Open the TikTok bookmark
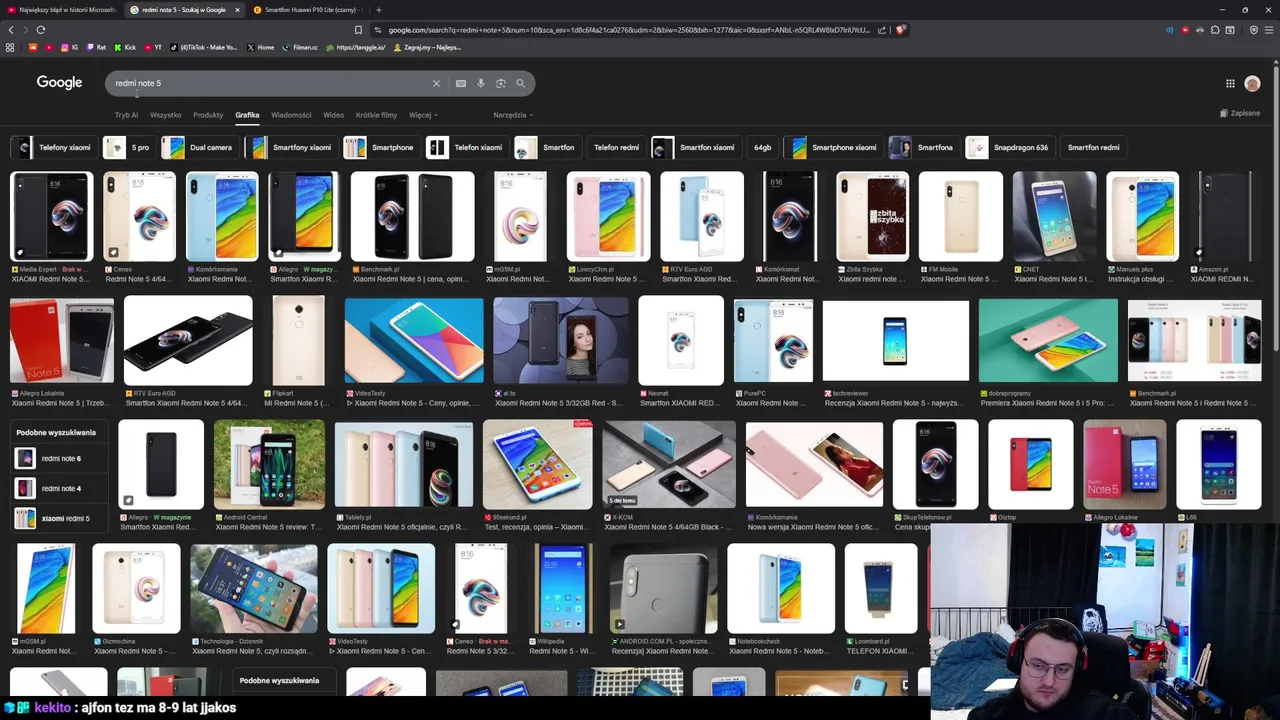The width and height of the screenshot is (1280, 720). (204, 47)
